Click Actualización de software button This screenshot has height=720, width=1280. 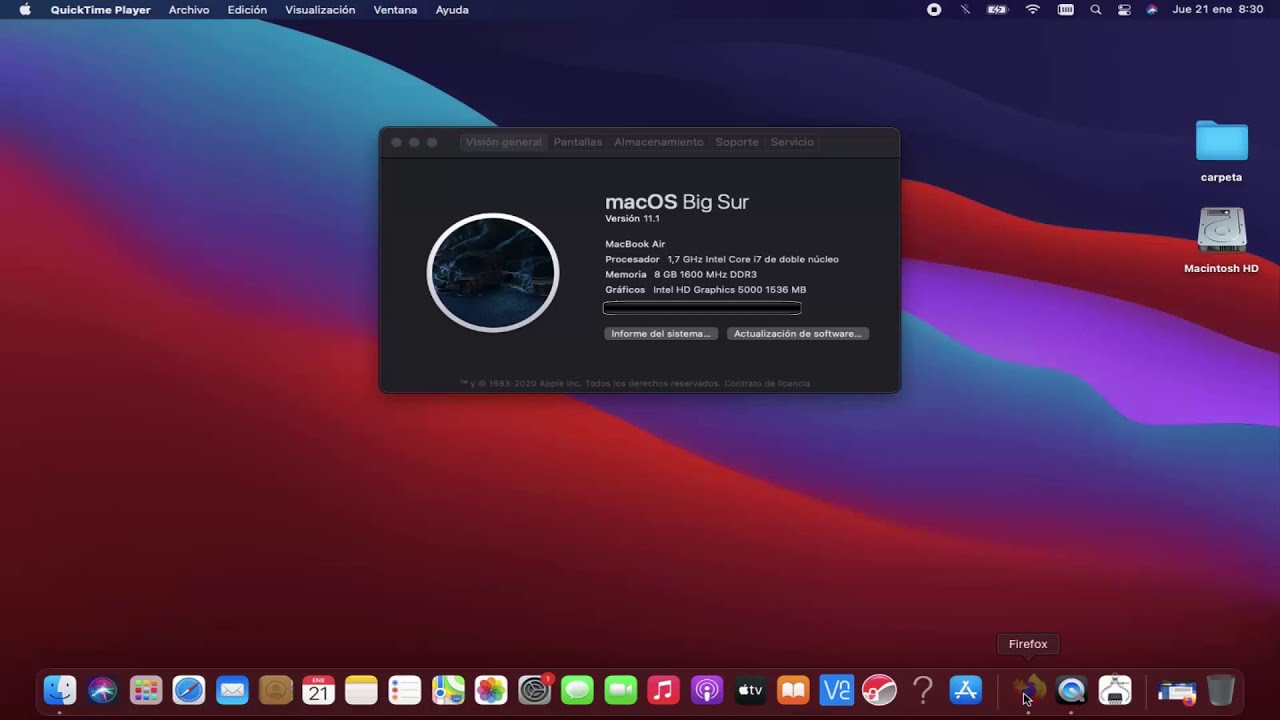pyautogui.click(x=798, y=334)
